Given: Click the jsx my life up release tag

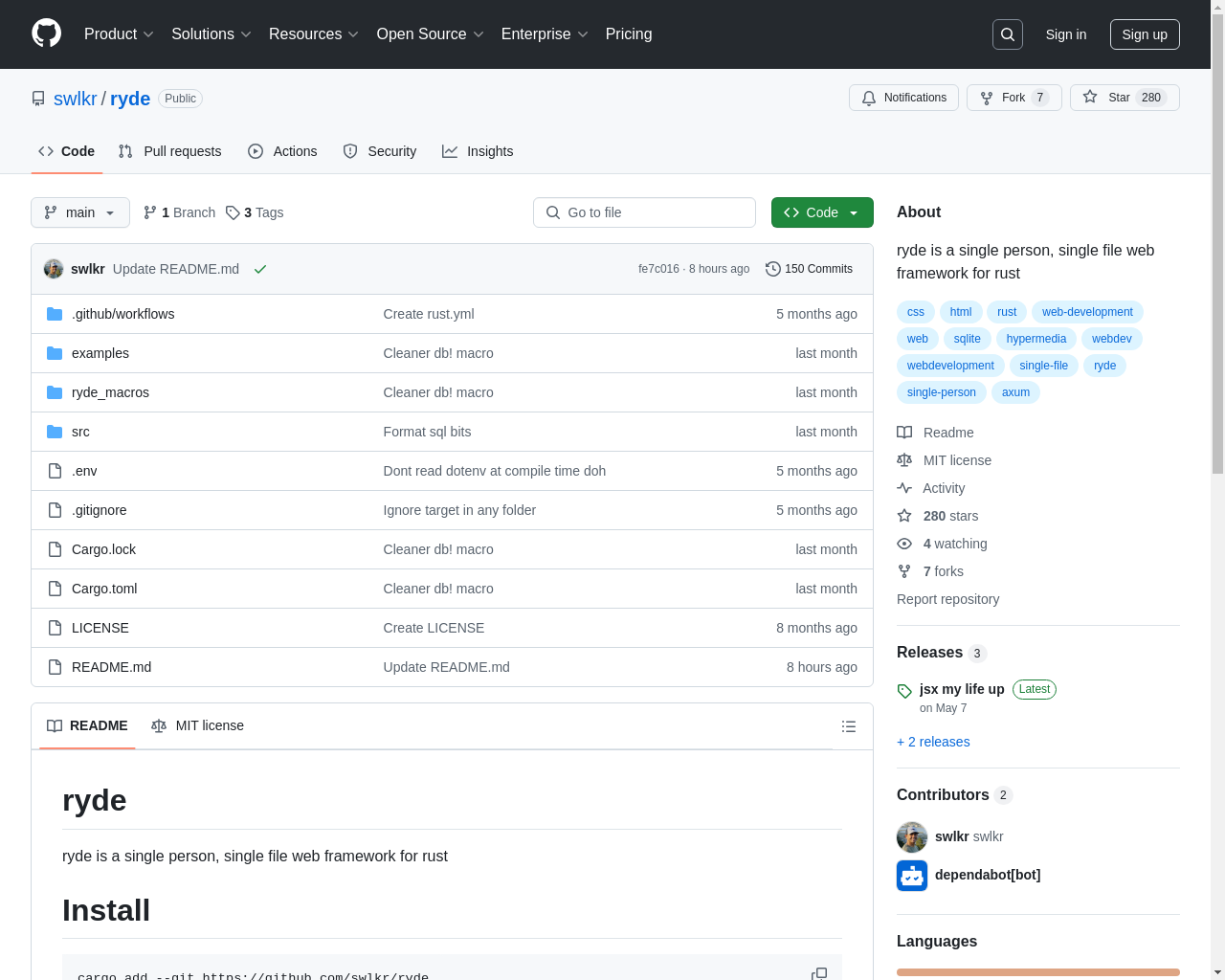Looking at the screenshot, I should coord(962,689).
